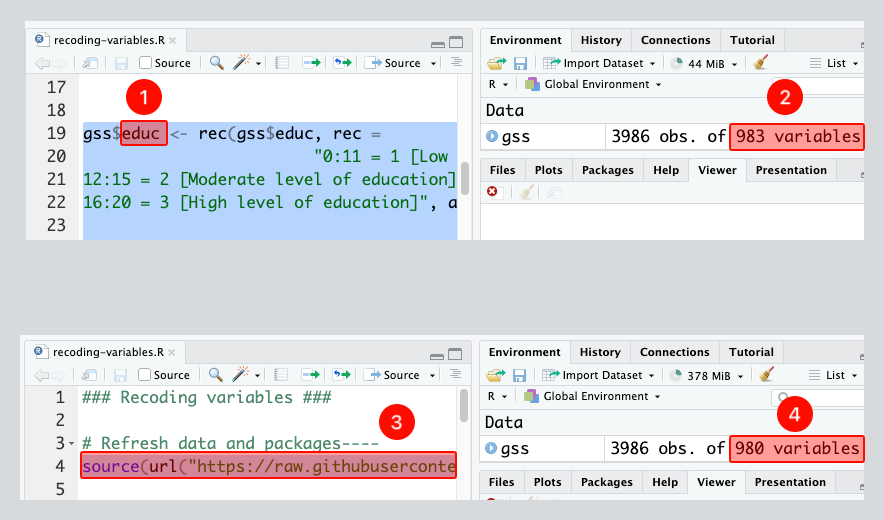The image size is (884, 520).
Task: Load workspace folder icon beside 378 MiB panel
Action: 496,375
